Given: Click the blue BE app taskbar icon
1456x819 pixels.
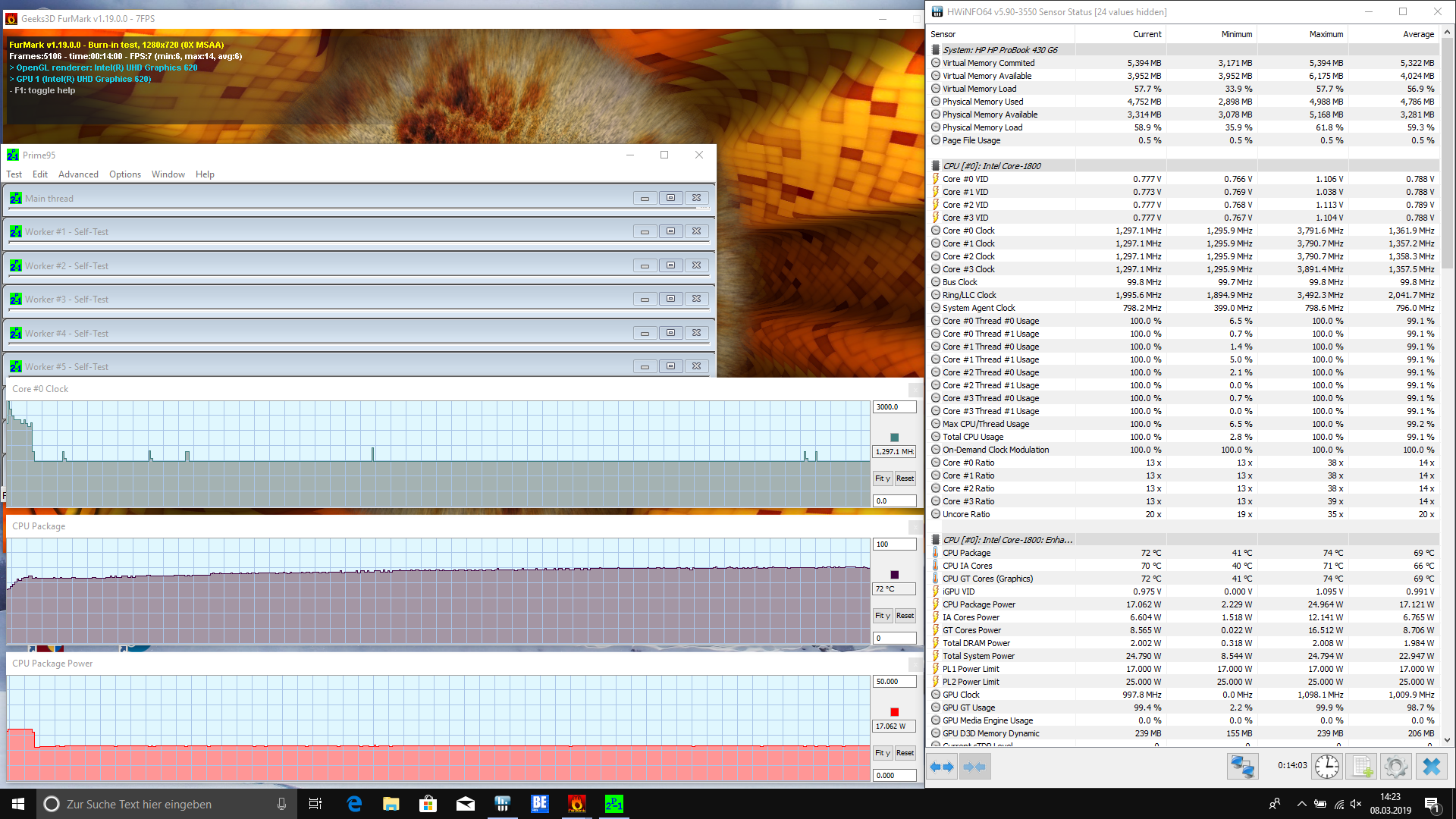Looking at the screenshot, I should coord(539,804).
